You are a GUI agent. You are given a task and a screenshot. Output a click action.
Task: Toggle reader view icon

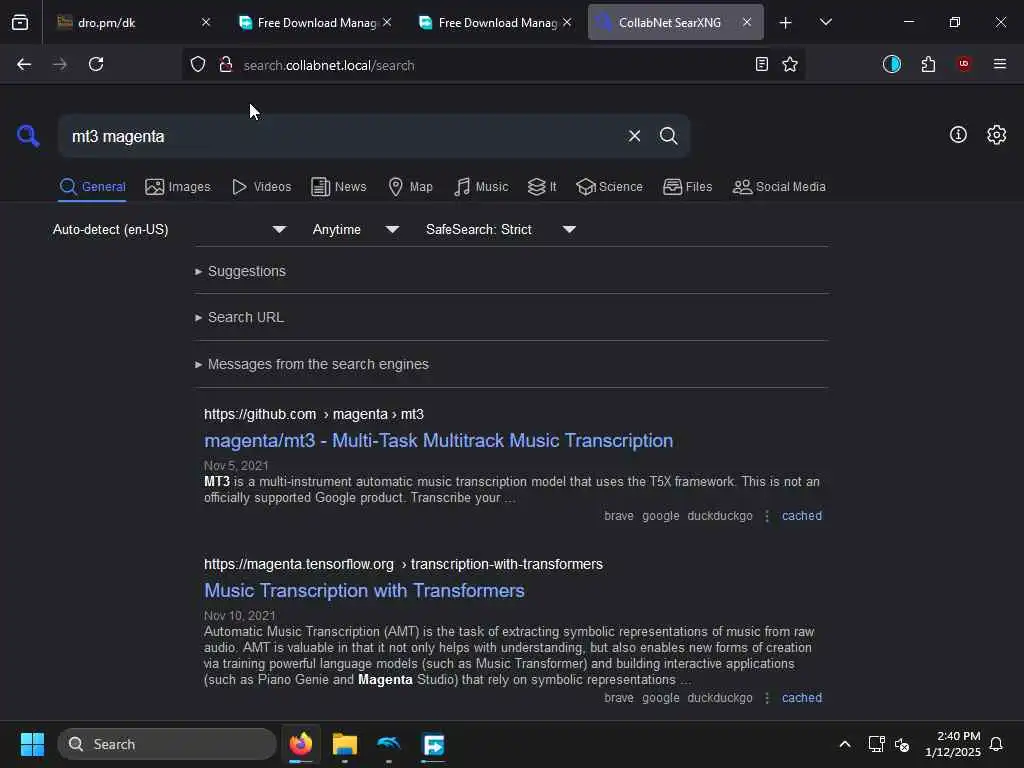coord(761,64)
